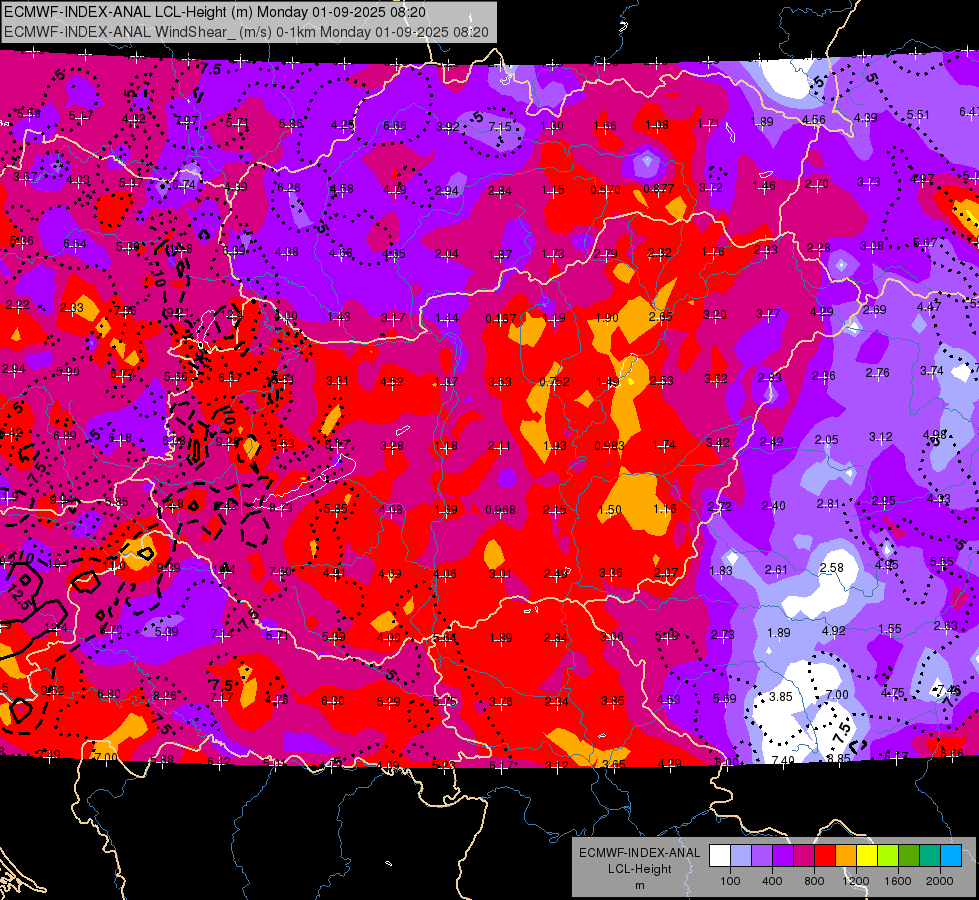Click the white legend swatch above 100
The image size is (979, 900).
[719, 856]
